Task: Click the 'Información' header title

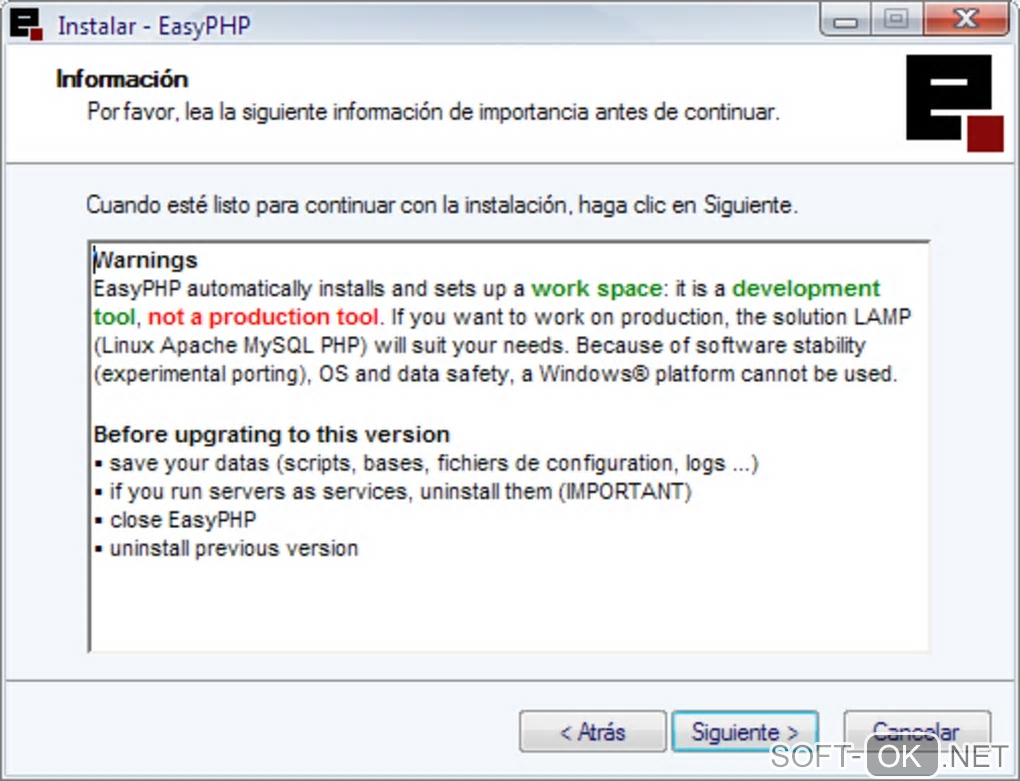Action: [122, 79]
